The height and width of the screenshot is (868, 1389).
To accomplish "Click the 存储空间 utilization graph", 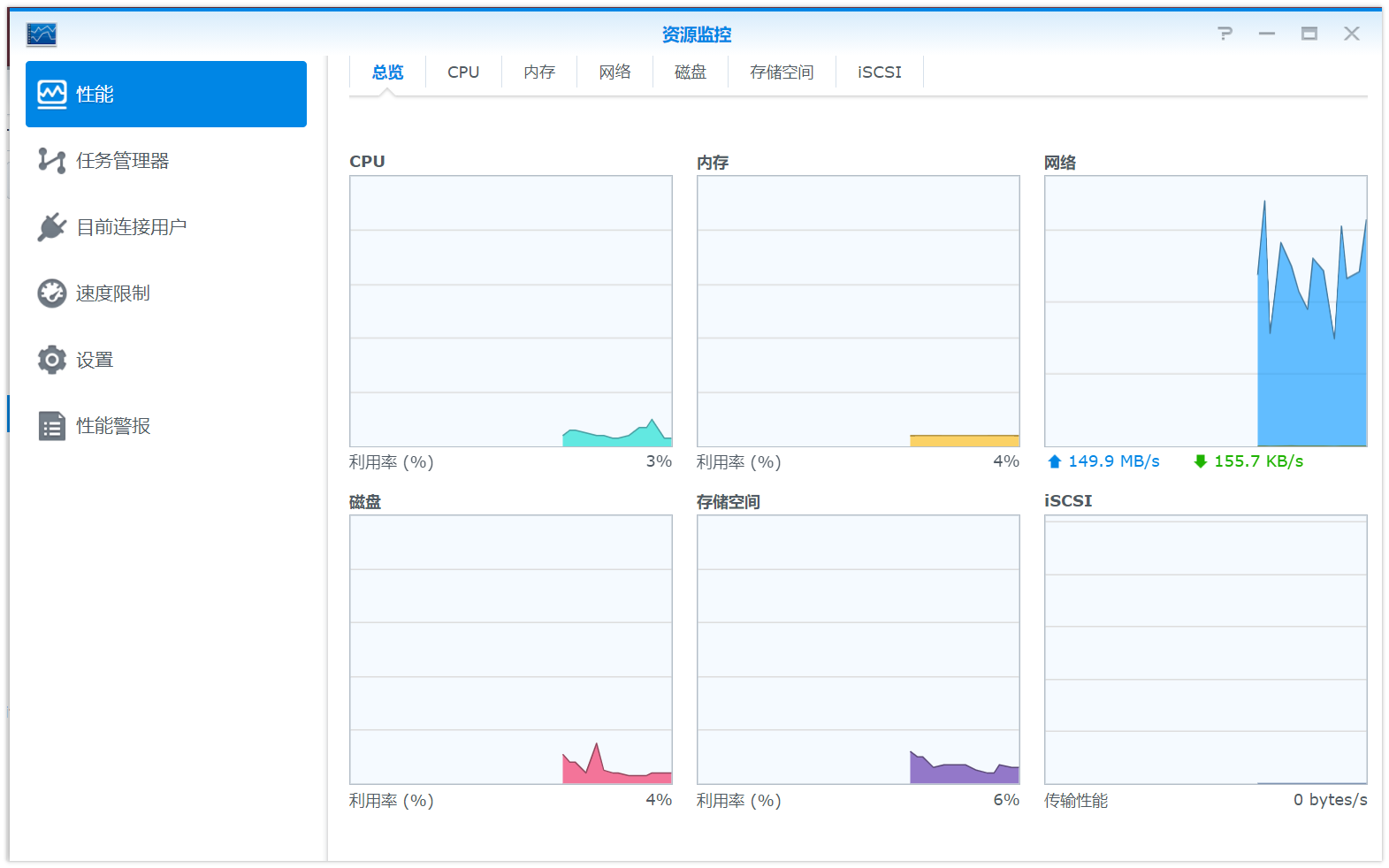I will coord(858,650).
